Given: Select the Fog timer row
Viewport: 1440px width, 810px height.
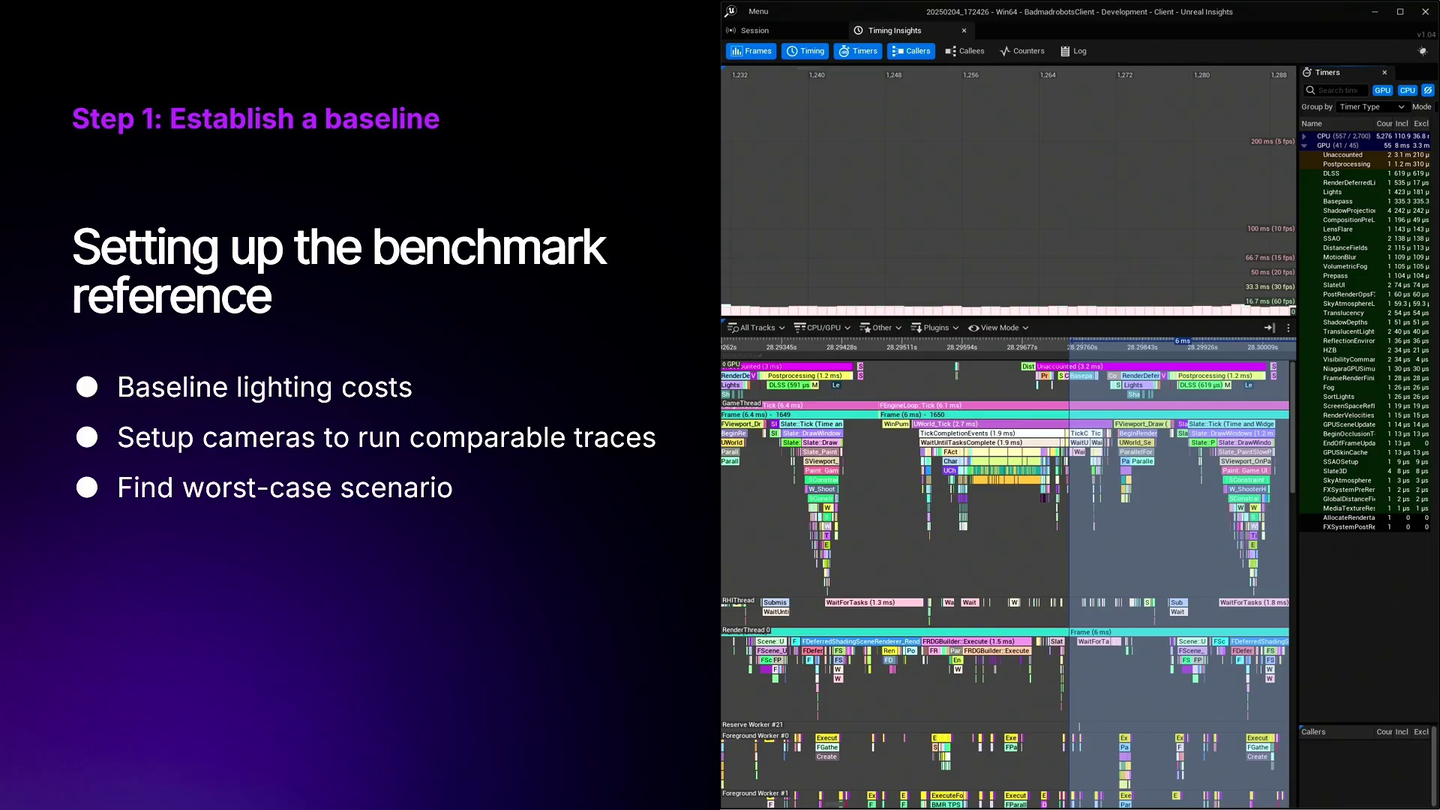Looking at the screenshot, I should click(x=1367, y=387).
